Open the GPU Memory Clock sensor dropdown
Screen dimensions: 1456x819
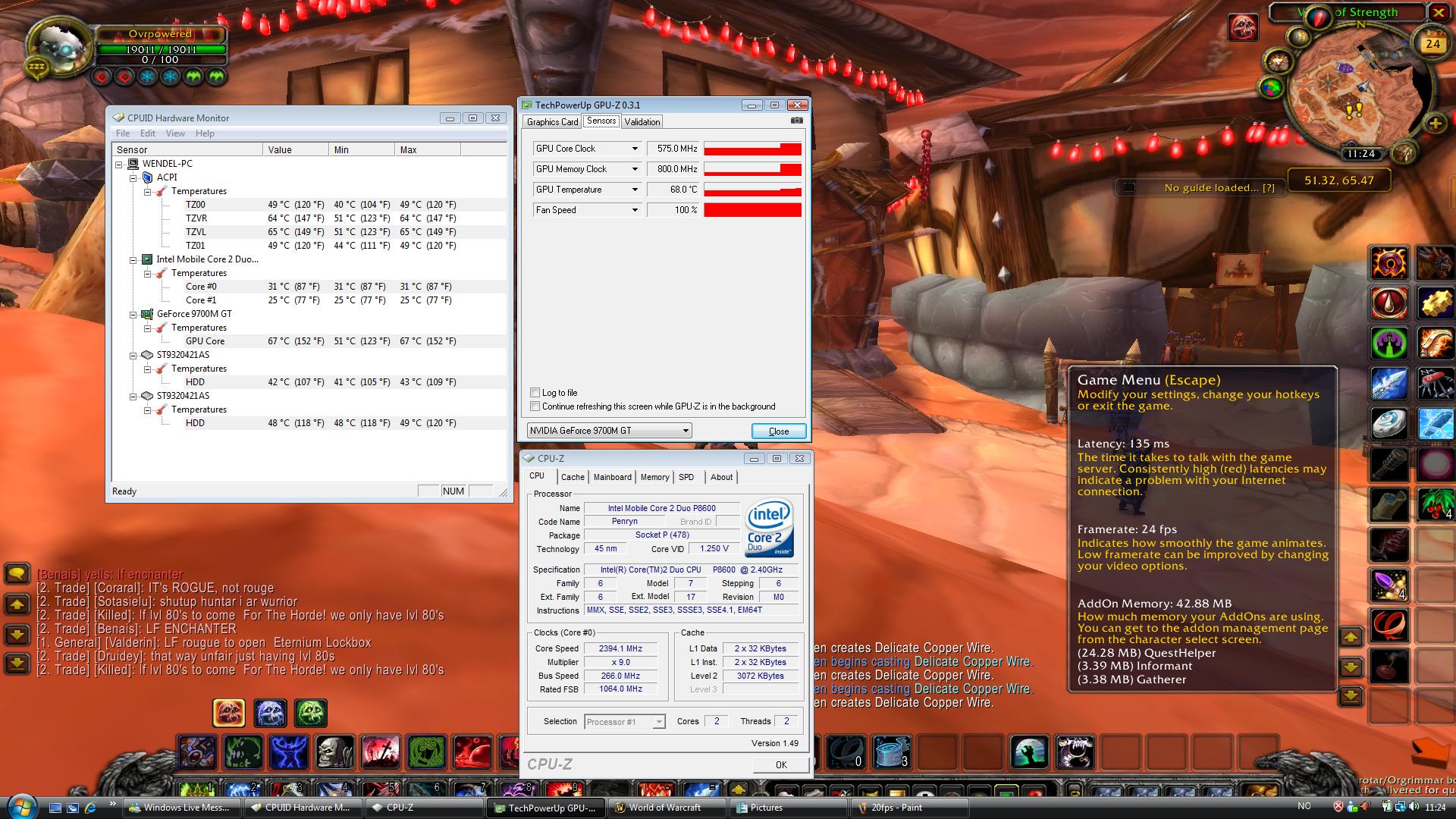point(635,169)
